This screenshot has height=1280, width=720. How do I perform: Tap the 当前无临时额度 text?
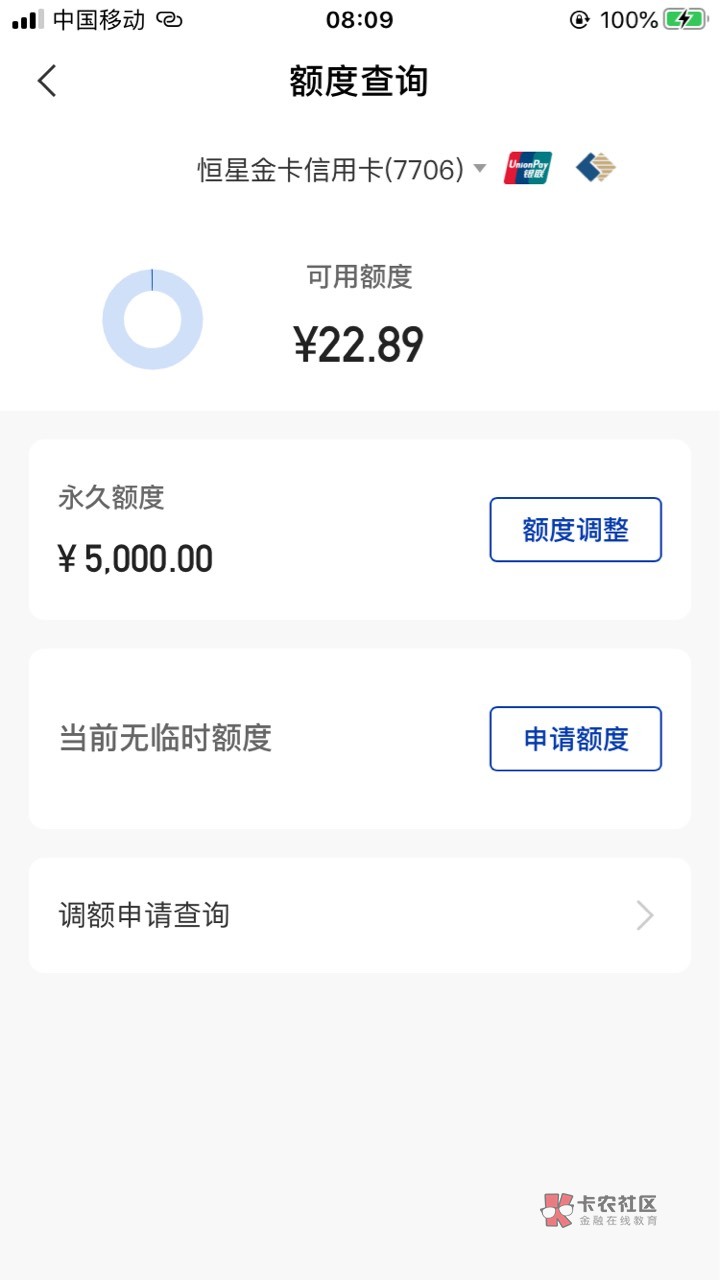coord(165,739)
